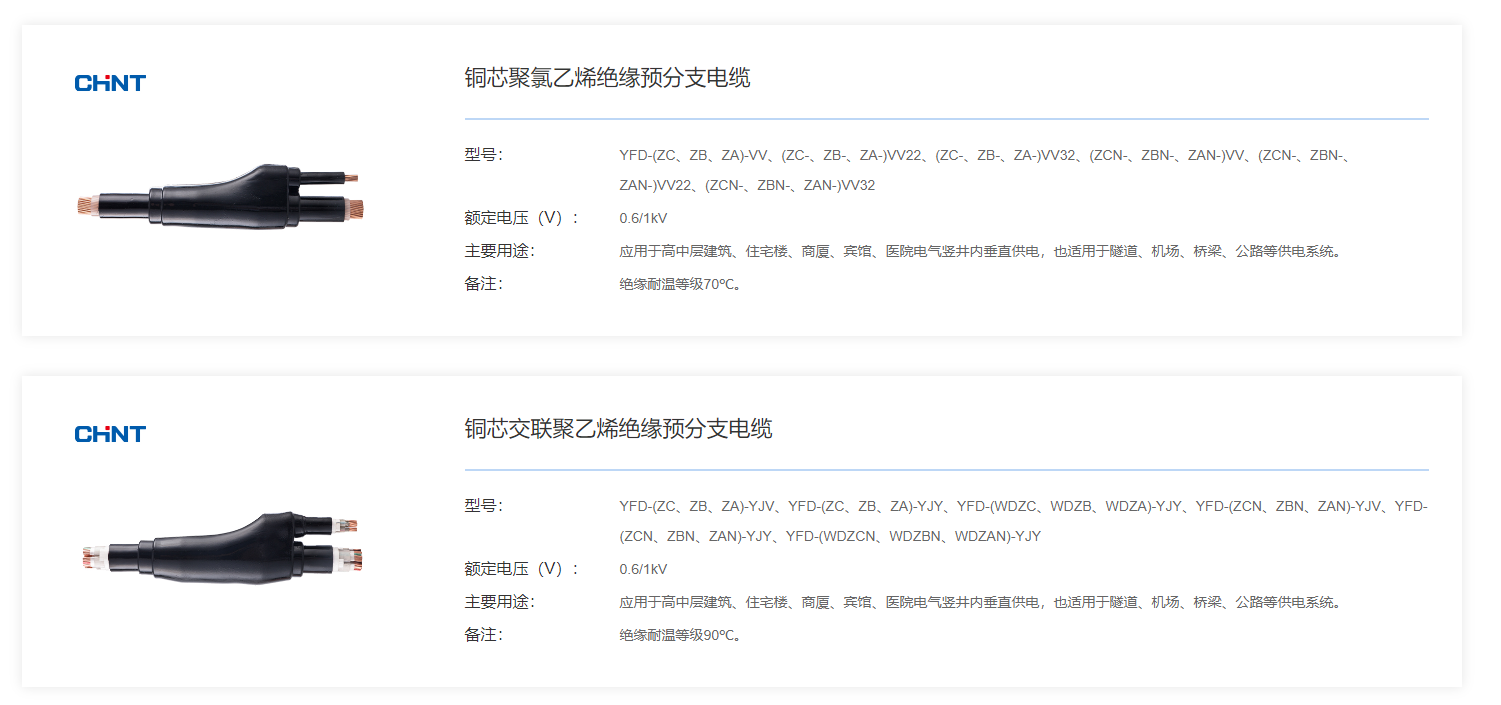Click the note 绝缘耐温等级70℃
The image size is (1501, 705).
681,284
